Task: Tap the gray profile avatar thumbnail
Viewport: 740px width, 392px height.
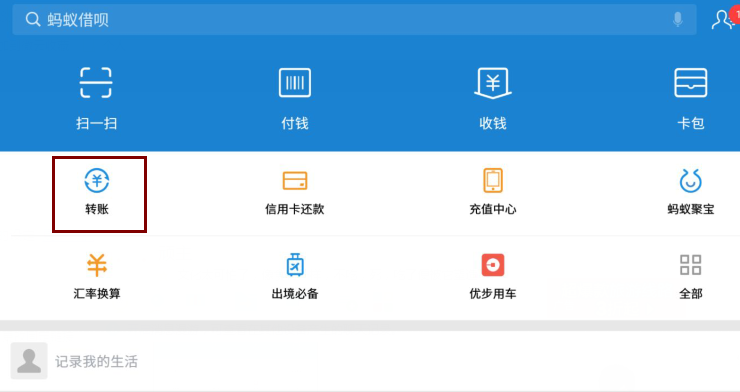Action: 29,361
